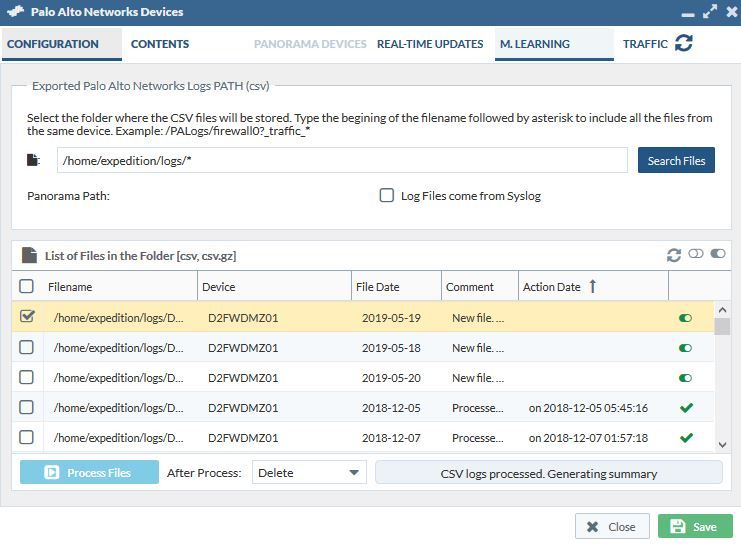Image resolution: width=741 pixels, height=544 pixels.
Task: Click the file icon beside the logs path field
Action: tap(33, 160)
